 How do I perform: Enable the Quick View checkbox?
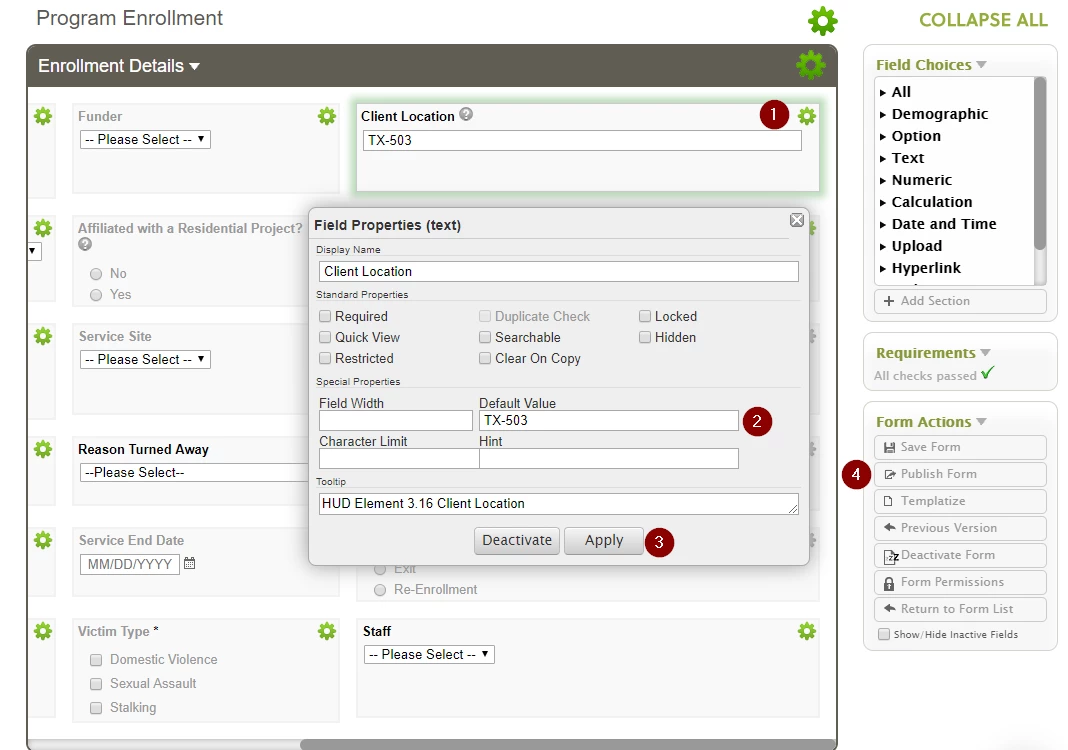point(326,337)
